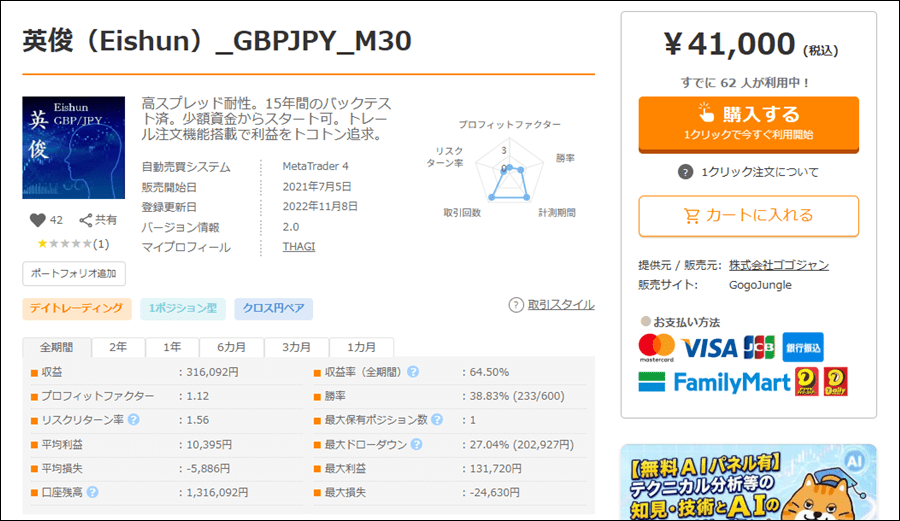Click the help icon beside 収益率（全期間）
900x521 pixels.
click(413, 372)
